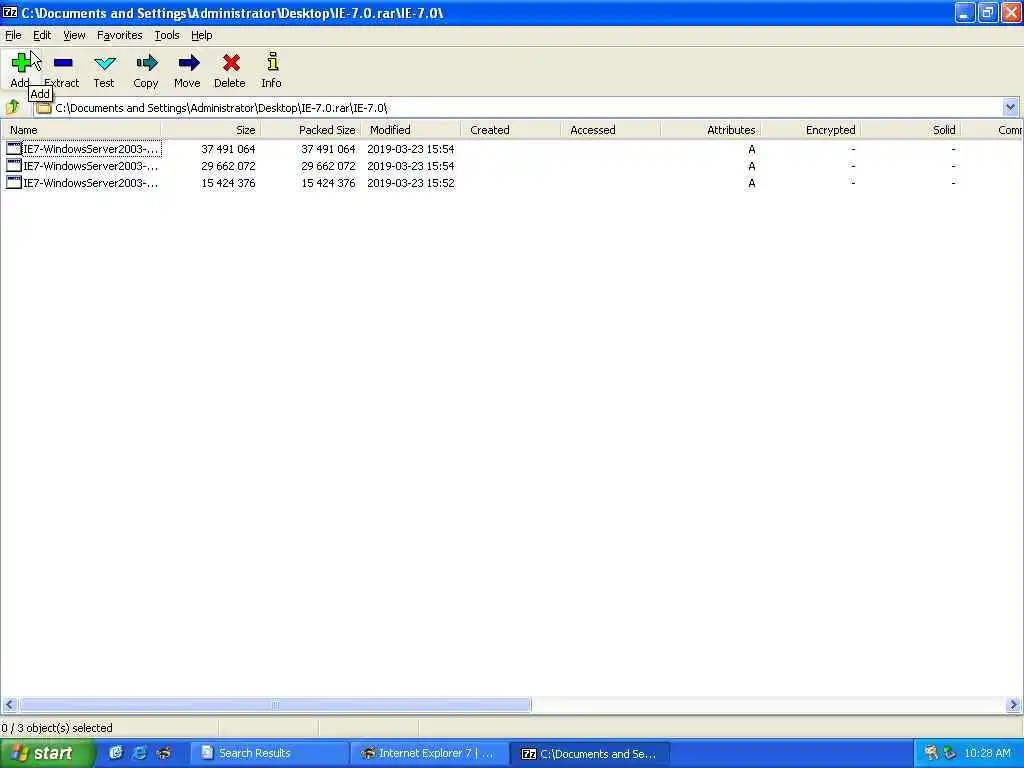
Task: Open the Edit menu
Action: click(42, 35)
